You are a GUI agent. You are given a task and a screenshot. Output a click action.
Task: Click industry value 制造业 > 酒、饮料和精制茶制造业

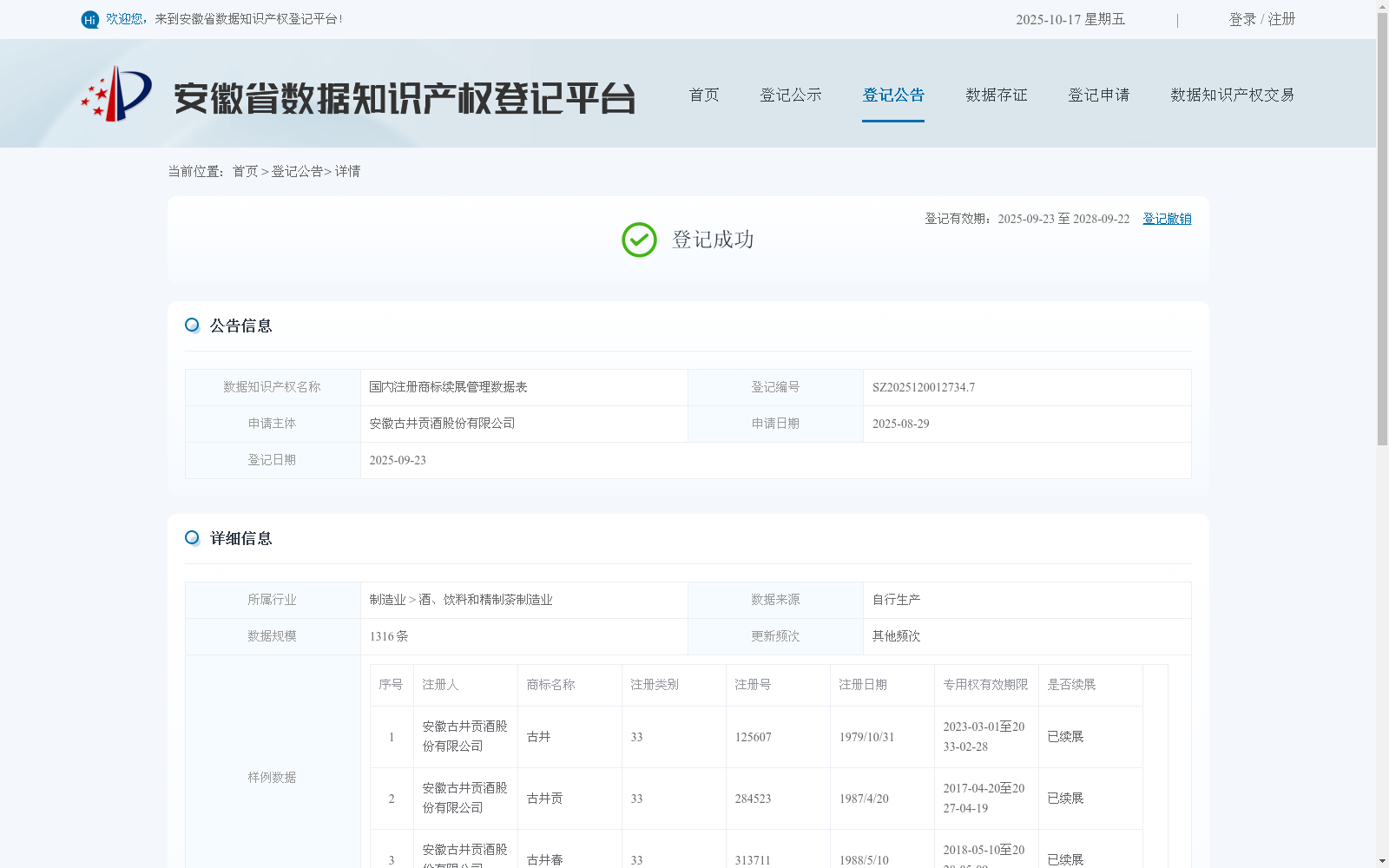461,600
